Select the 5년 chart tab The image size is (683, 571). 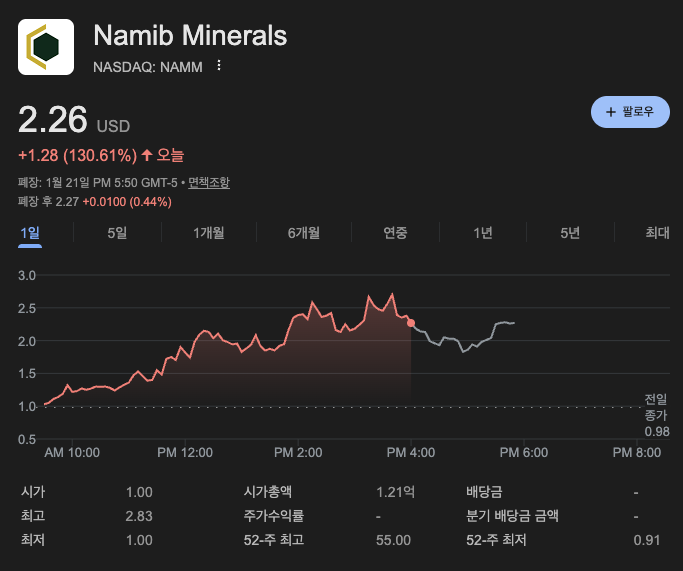(x=570, y=233)
